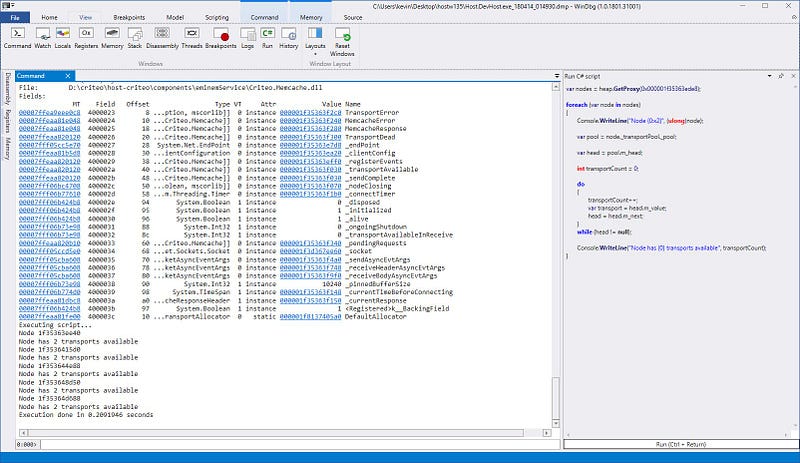Open MT link on the _pinnedBufferSize row
This screenshot has width=800, height=463.
[49, 284]
